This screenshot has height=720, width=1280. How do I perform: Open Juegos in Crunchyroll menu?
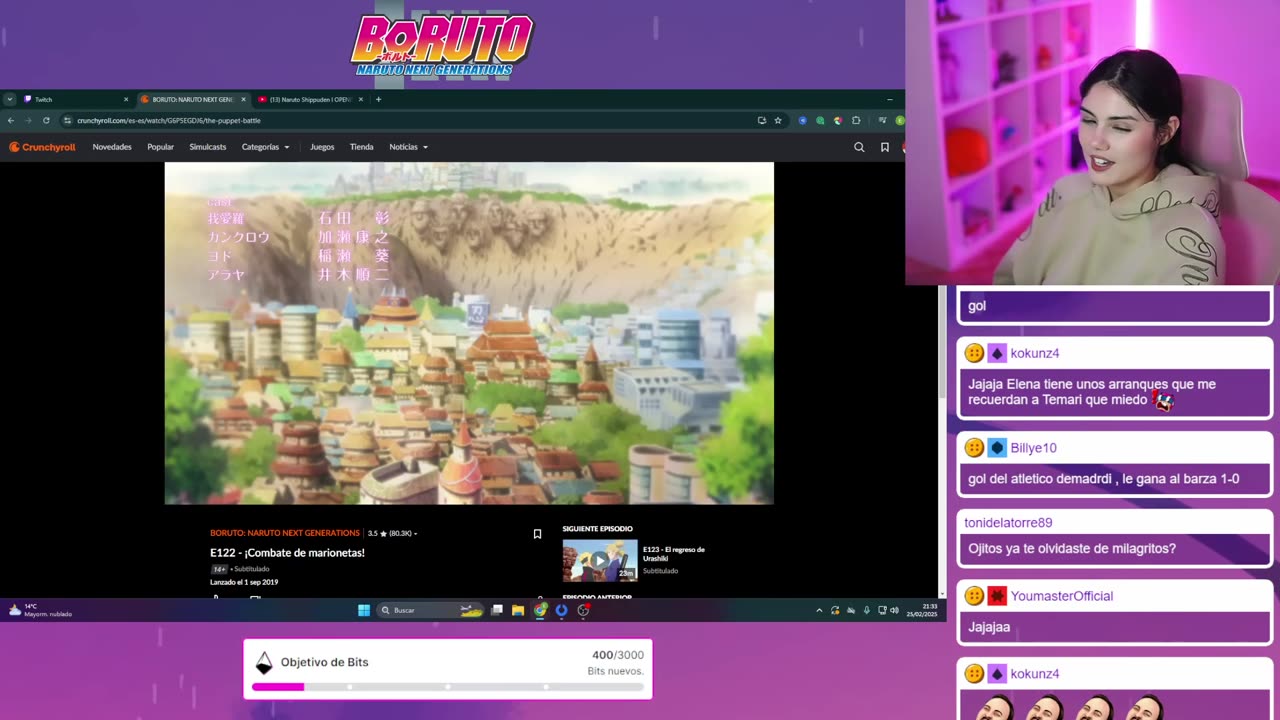pyautogui.click(x=322, y=147)
